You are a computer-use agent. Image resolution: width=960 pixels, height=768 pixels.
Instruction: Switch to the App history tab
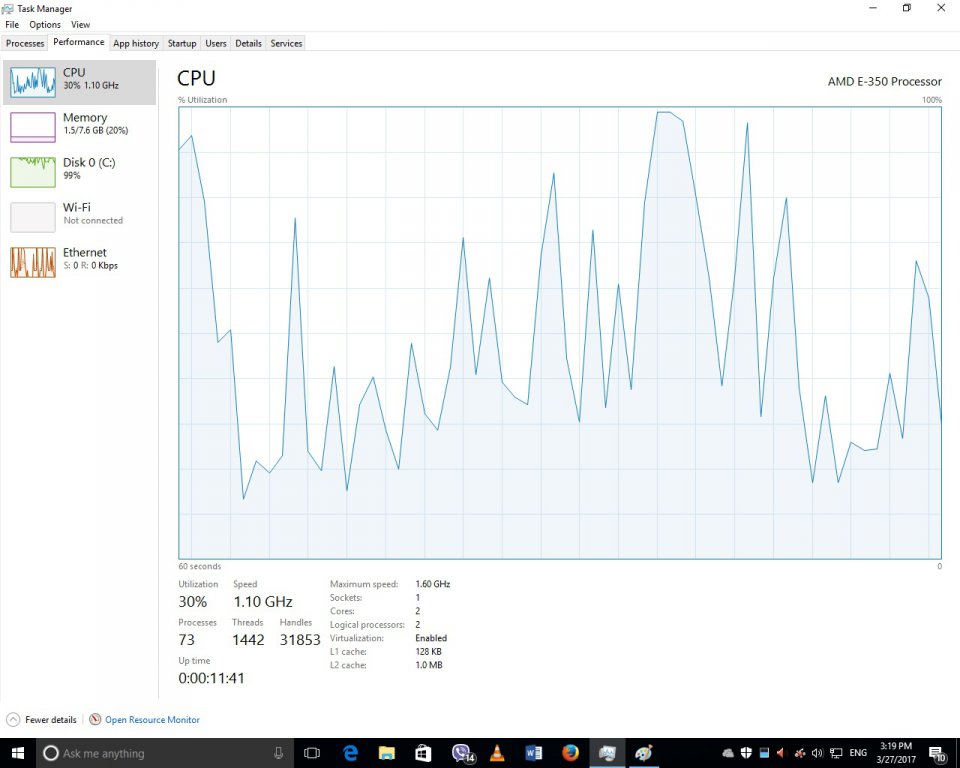pyautogui.click(x=136, y=43)
